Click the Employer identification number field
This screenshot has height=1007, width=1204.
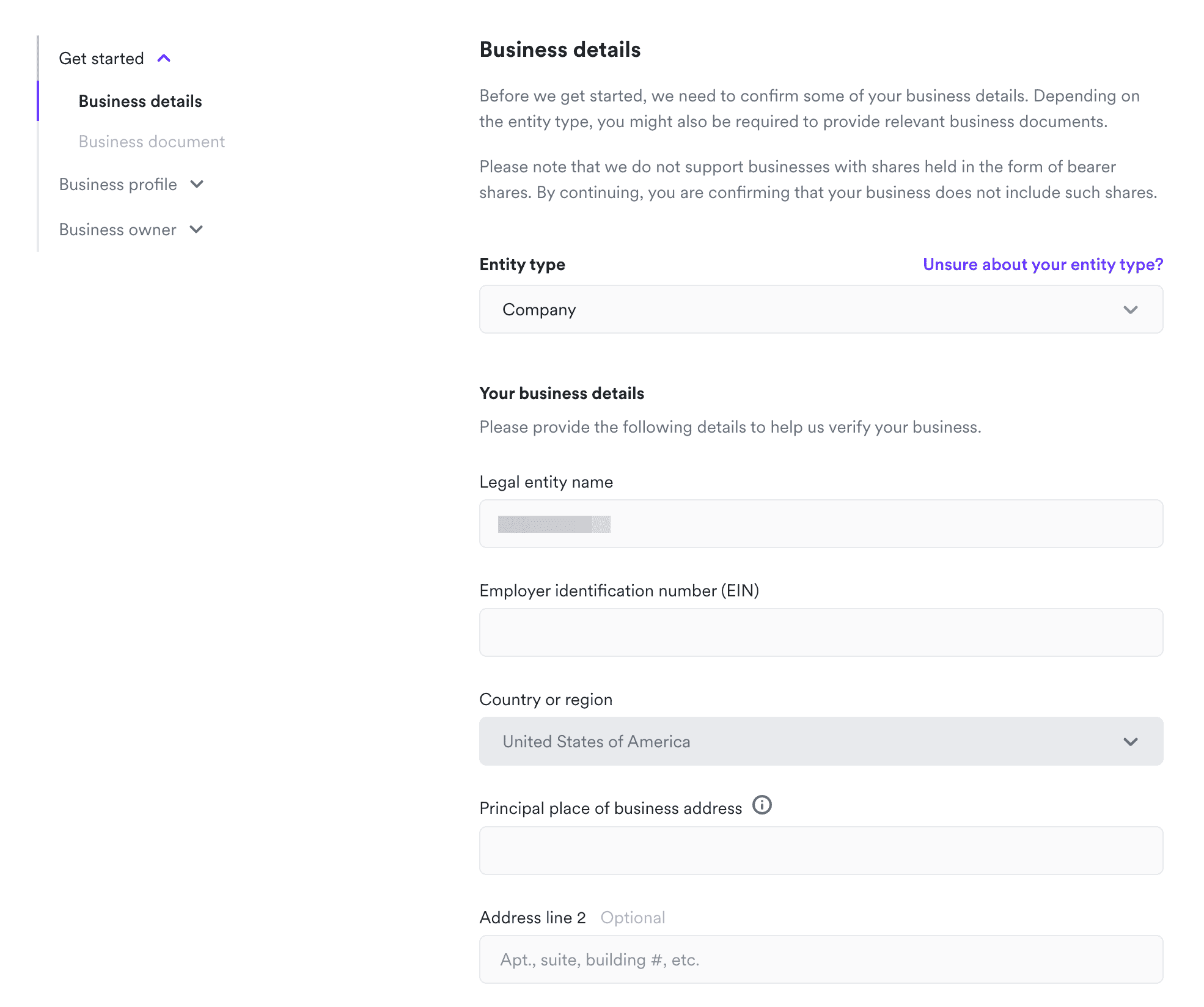[820, 632]
